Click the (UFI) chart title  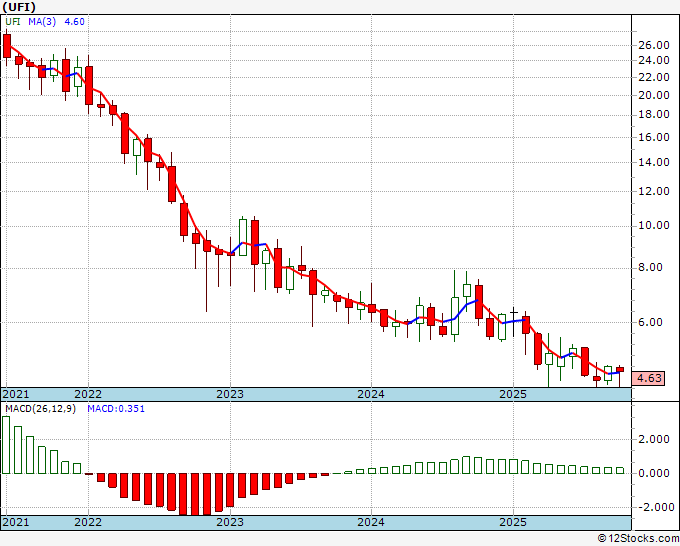click(19, 7)
